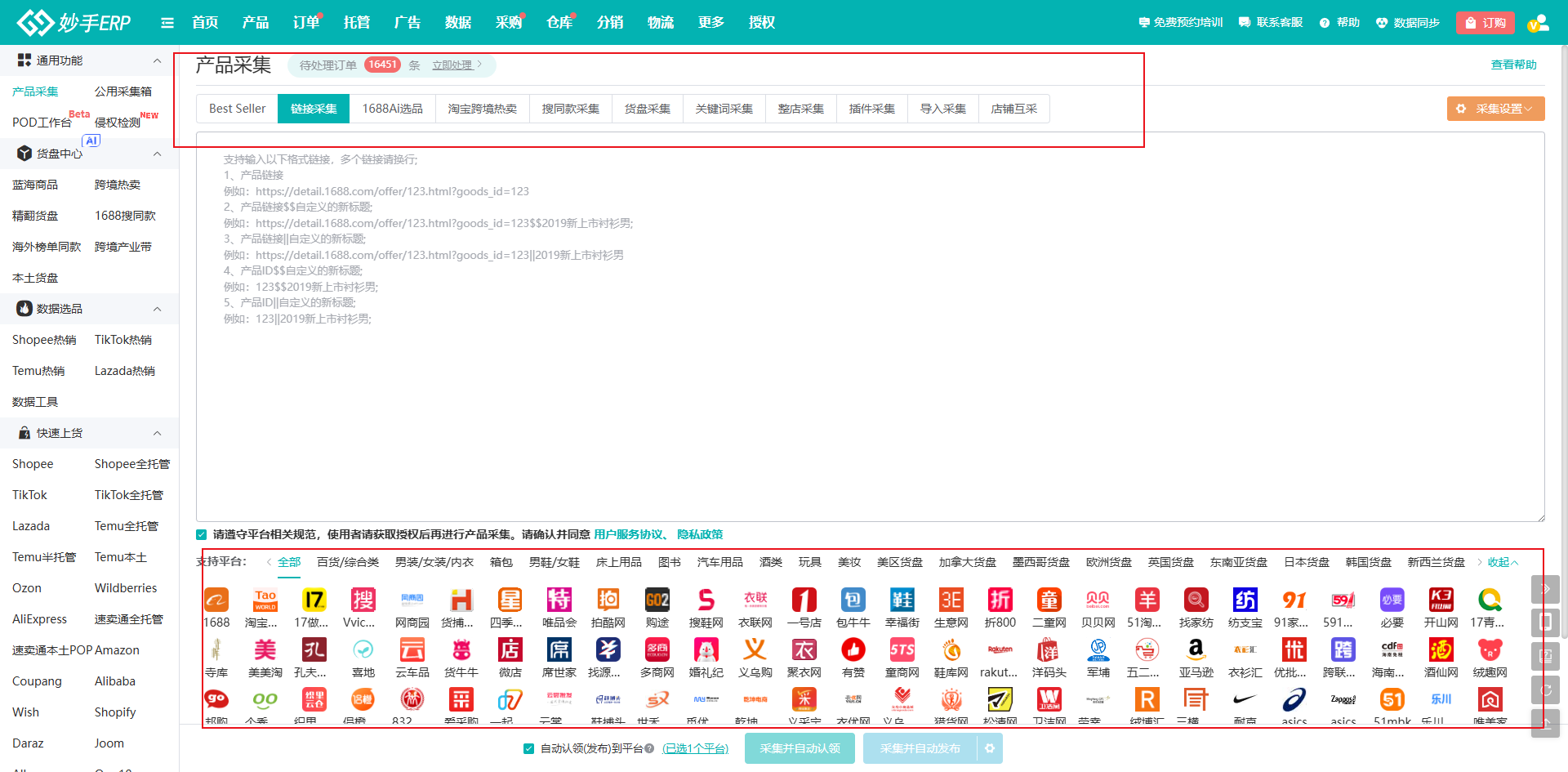Click the 唯品会 platform icon

(x=559, y=601)
